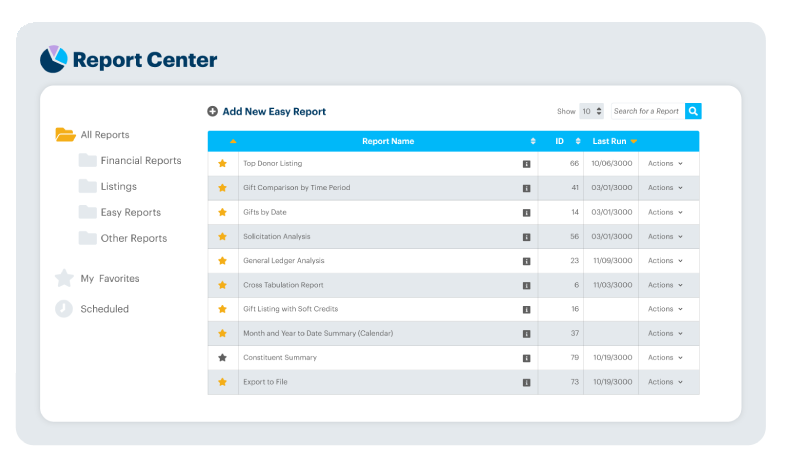
Task: Expand Actions dropdown for Gift Comparison row
Action: [665, 188]
